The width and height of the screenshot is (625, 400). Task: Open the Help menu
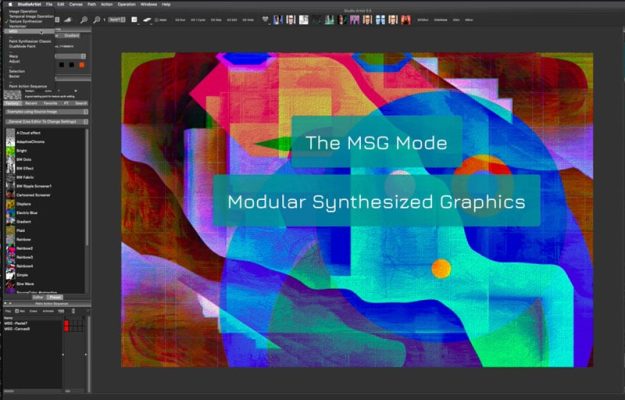pos(166,4)
